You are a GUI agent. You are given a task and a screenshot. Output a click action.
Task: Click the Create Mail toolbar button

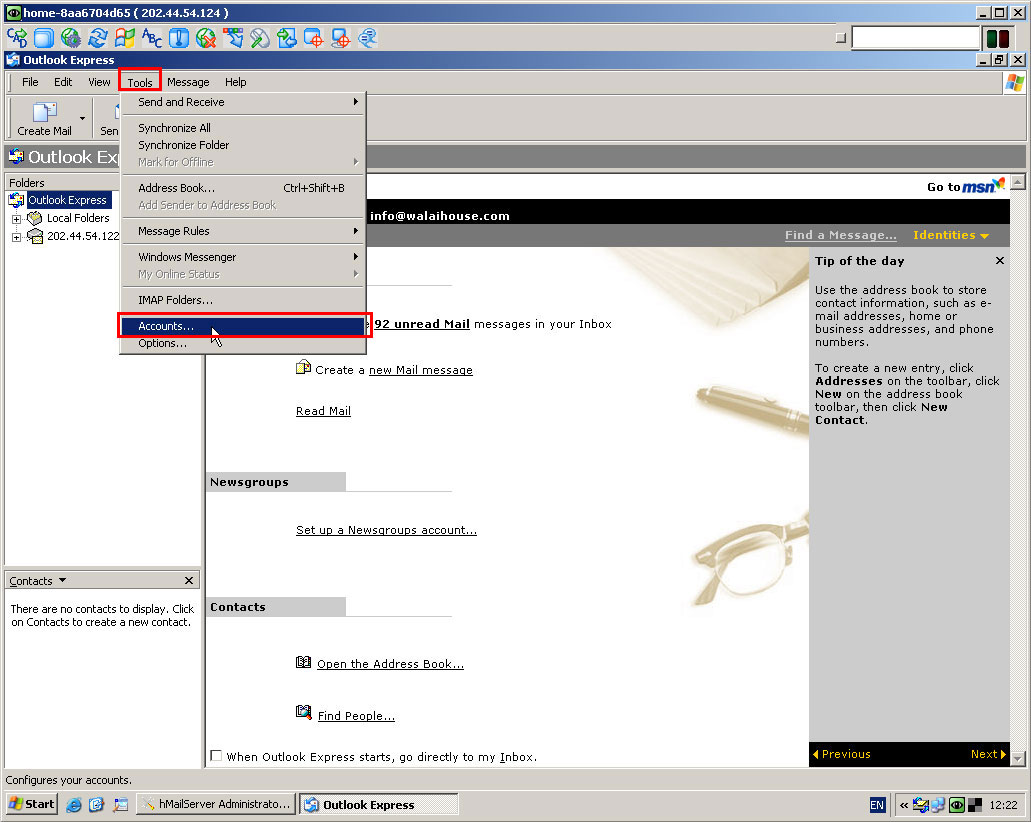click(44, 118)
